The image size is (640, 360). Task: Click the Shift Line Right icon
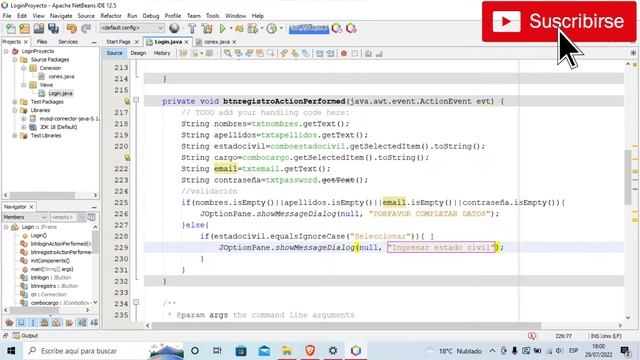click(x=330, y=53)
